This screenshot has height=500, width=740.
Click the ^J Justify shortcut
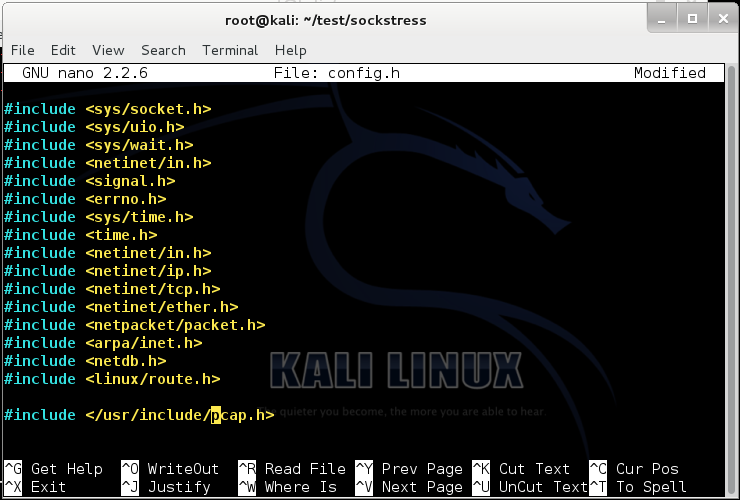[x=166, y=487]
